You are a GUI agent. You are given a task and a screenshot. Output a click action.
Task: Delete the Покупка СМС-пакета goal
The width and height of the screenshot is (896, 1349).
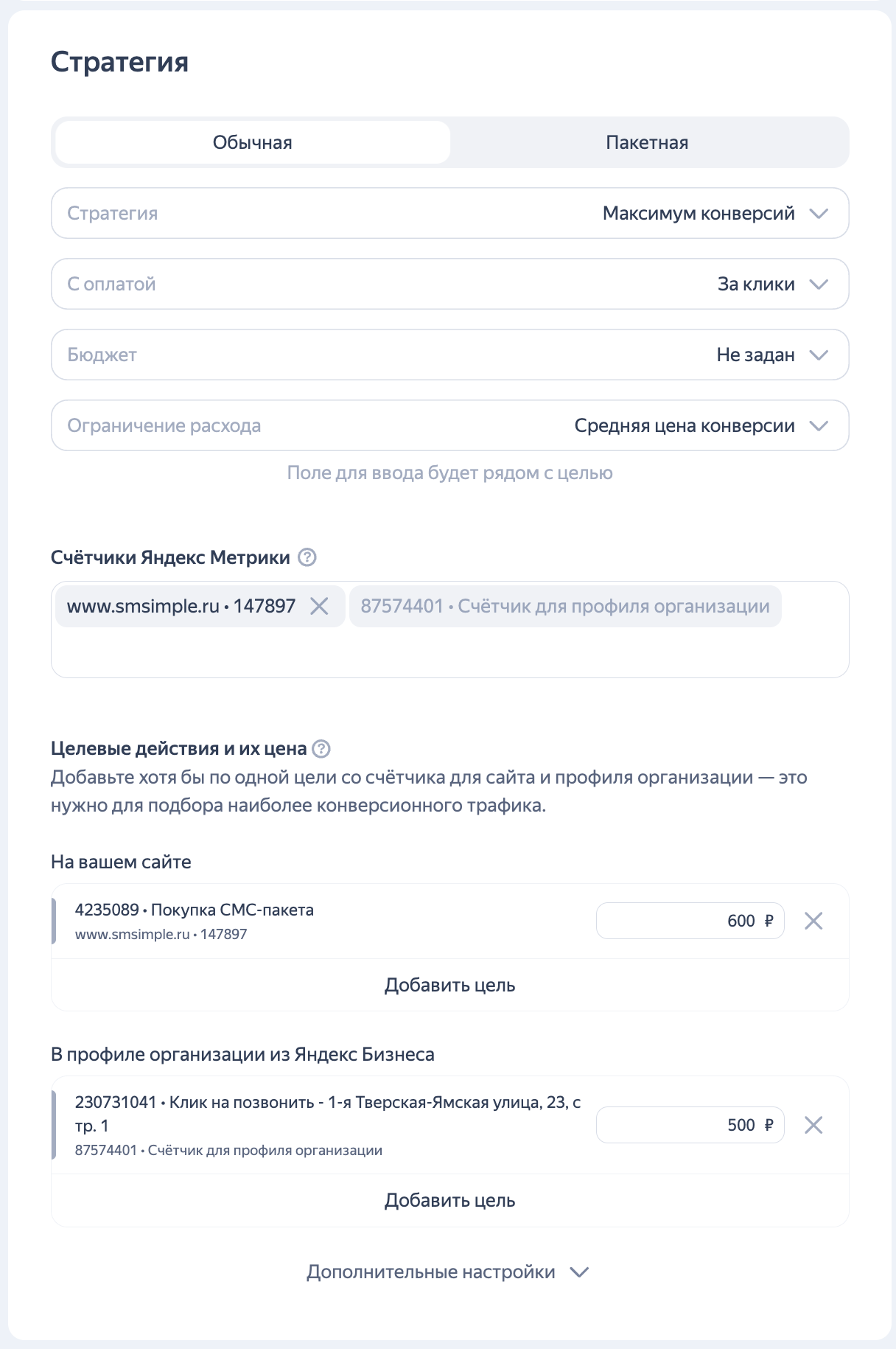point(813,921)
